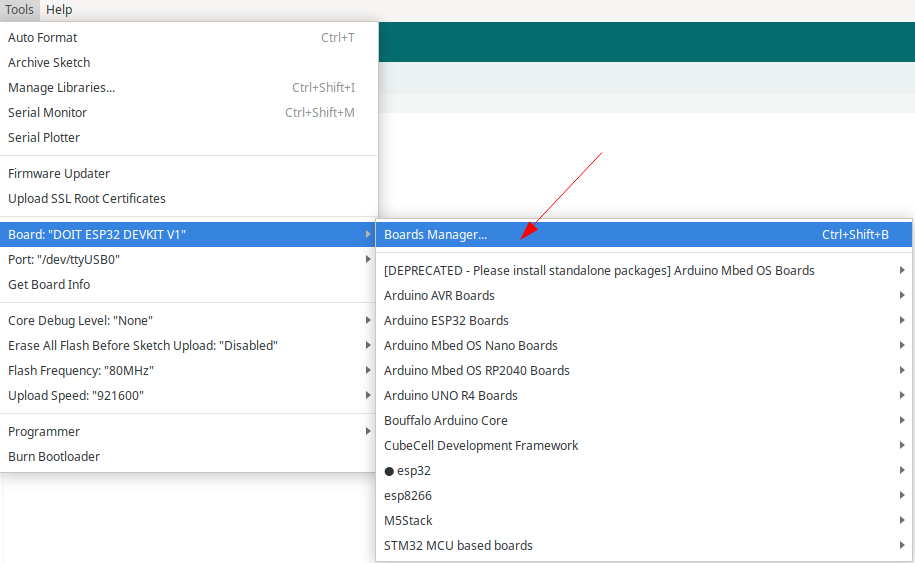The image size is (915, 563).
Task: Expand Arduino UNO R4 Boards submenu
Action: point(644,396)
